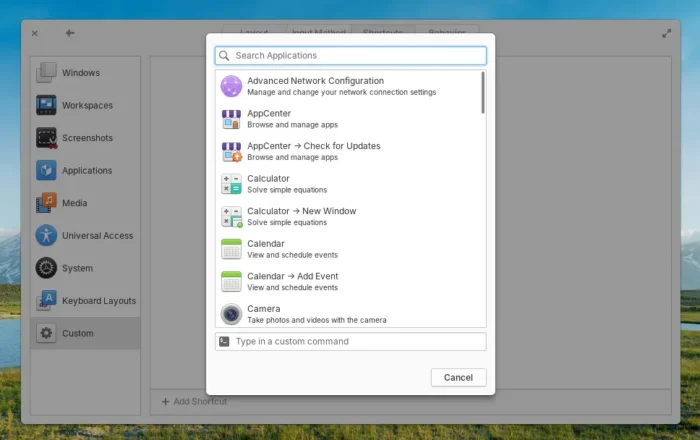Choose the AppCenter Check for Updates icon

point(231,152)
